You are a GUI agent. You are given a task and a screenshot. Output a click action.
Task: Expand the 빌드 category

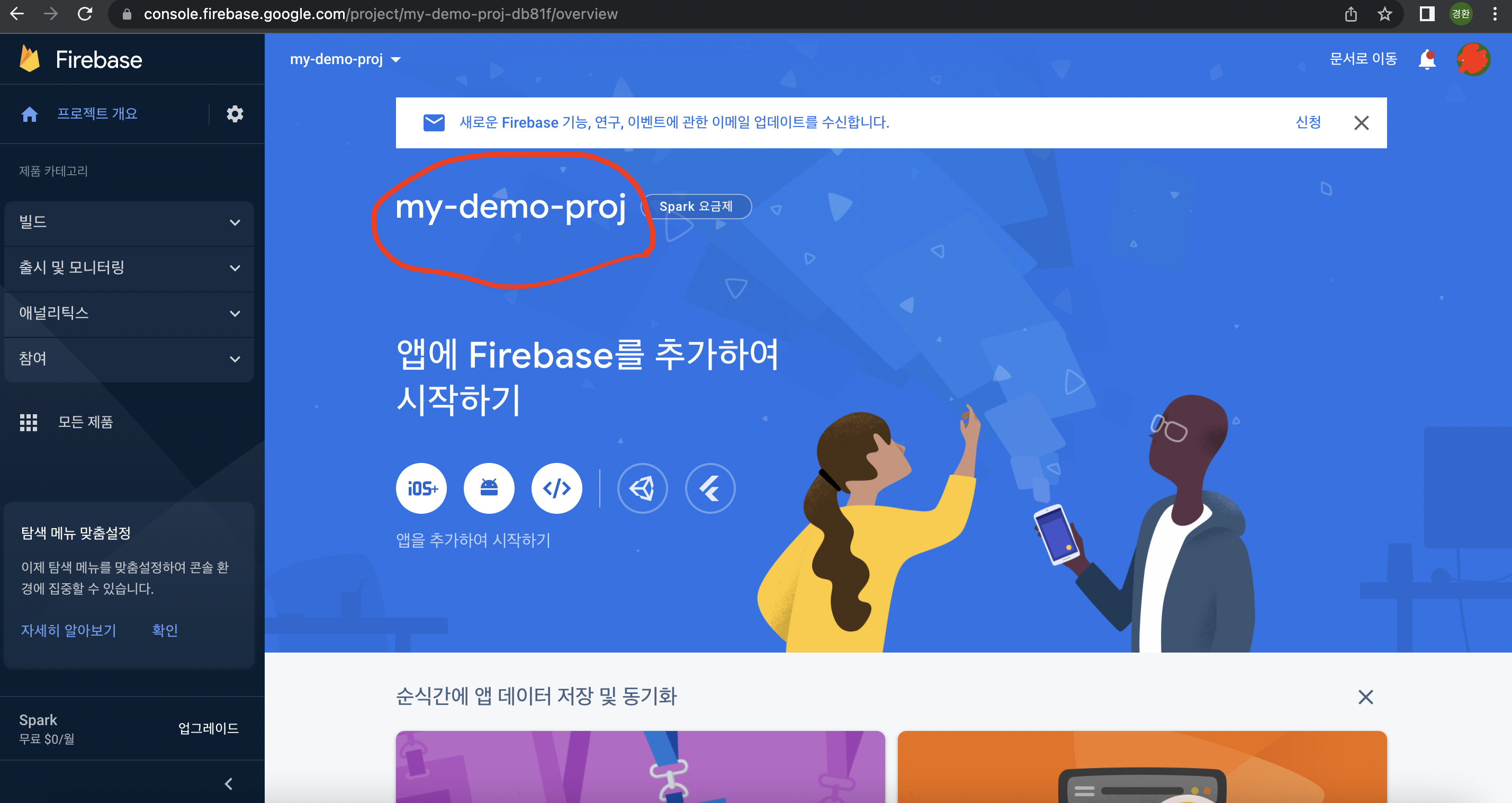[x=129, y=222]
